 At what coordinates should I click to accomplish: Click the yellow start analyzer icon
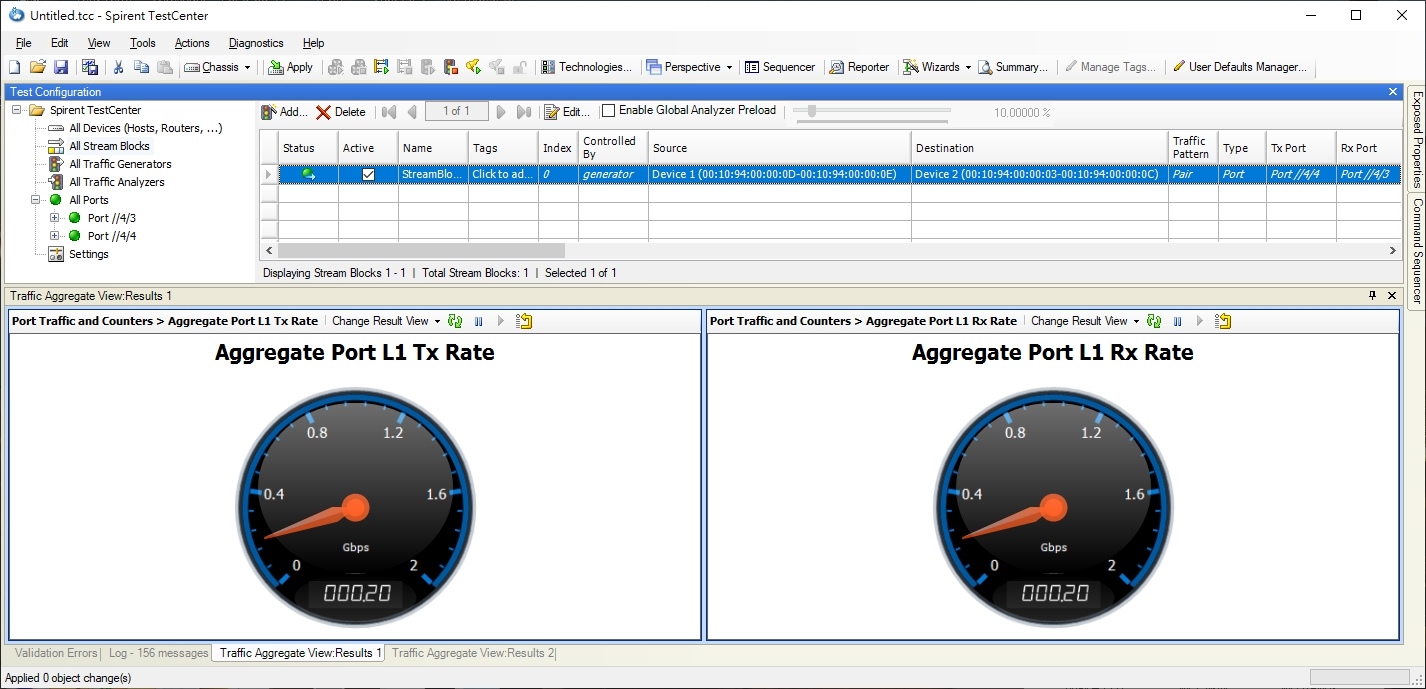click(474, 67)
